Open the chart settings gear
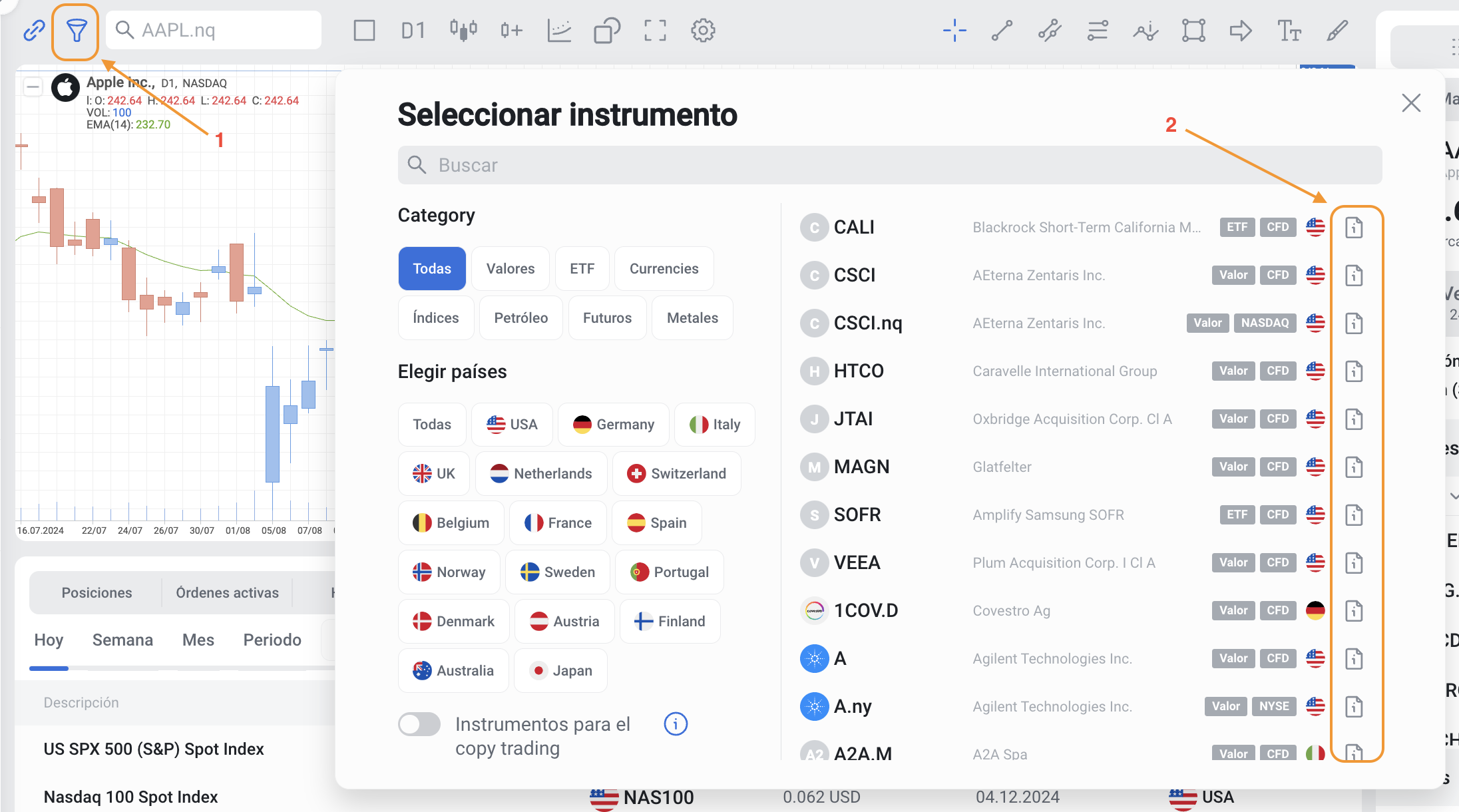 pyautogui.click(x=703, y=31)
